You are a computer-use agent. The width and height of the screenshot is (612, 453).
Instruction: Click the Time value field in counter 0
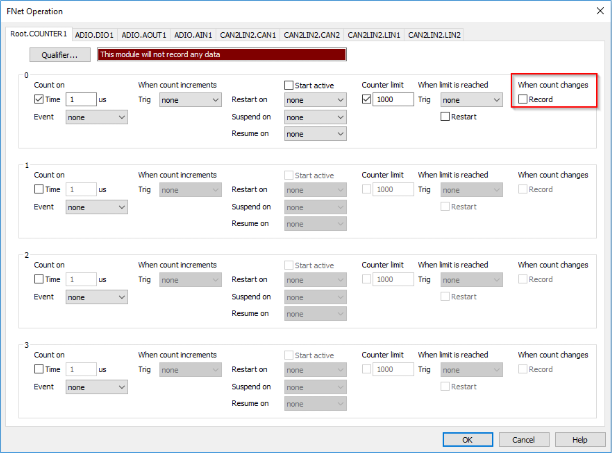pyautogui.click(x=82, y=100)
